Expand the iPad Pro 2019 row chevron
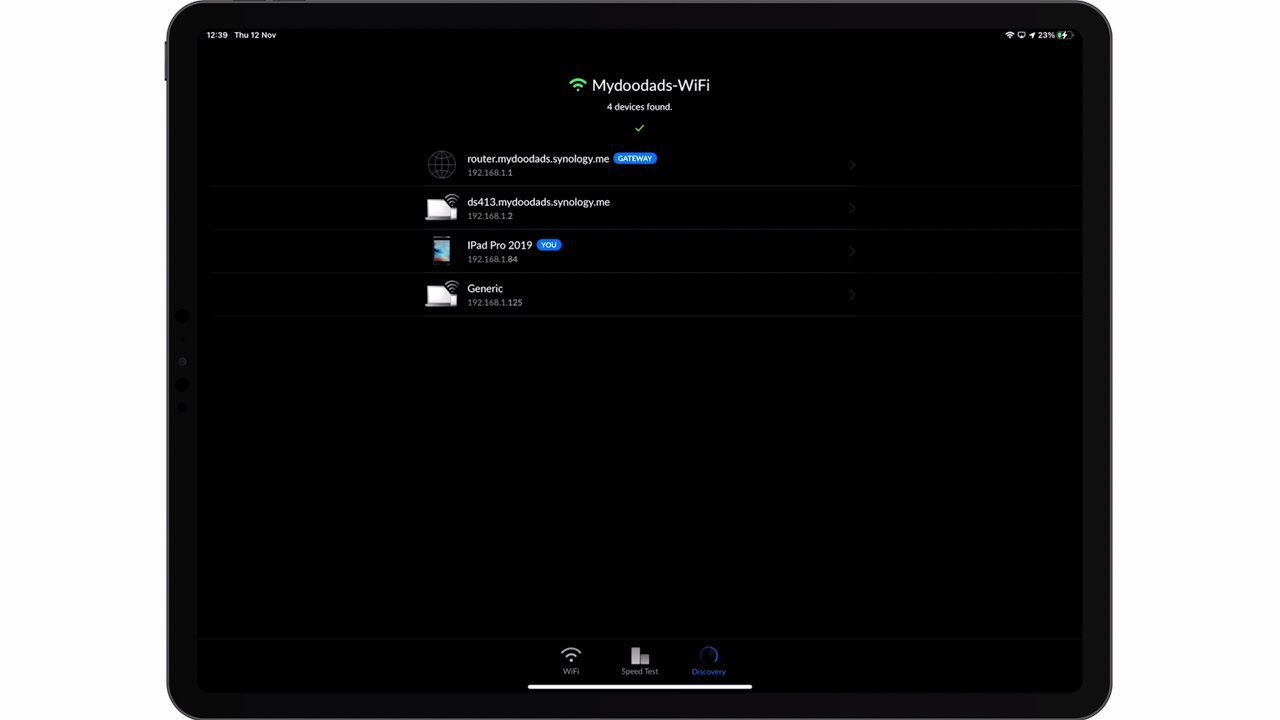The height and width of the screenshot is (720, 1280). click(852, 251)
